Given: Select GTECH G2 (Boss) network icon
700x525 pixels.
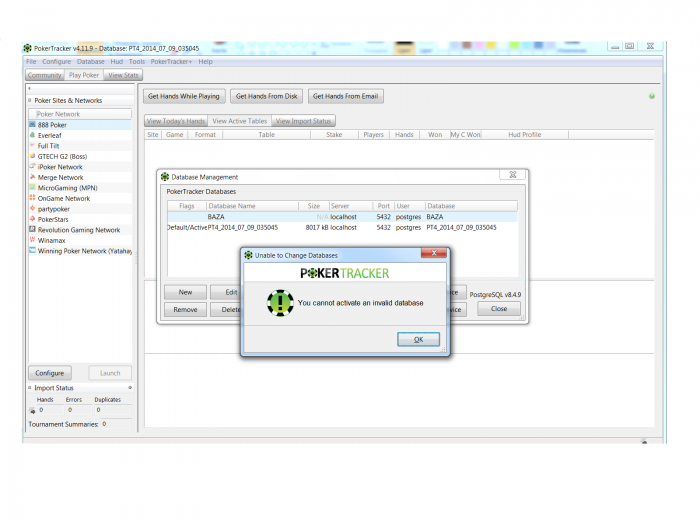Looking at the screenshot, I should pos(32,156).
